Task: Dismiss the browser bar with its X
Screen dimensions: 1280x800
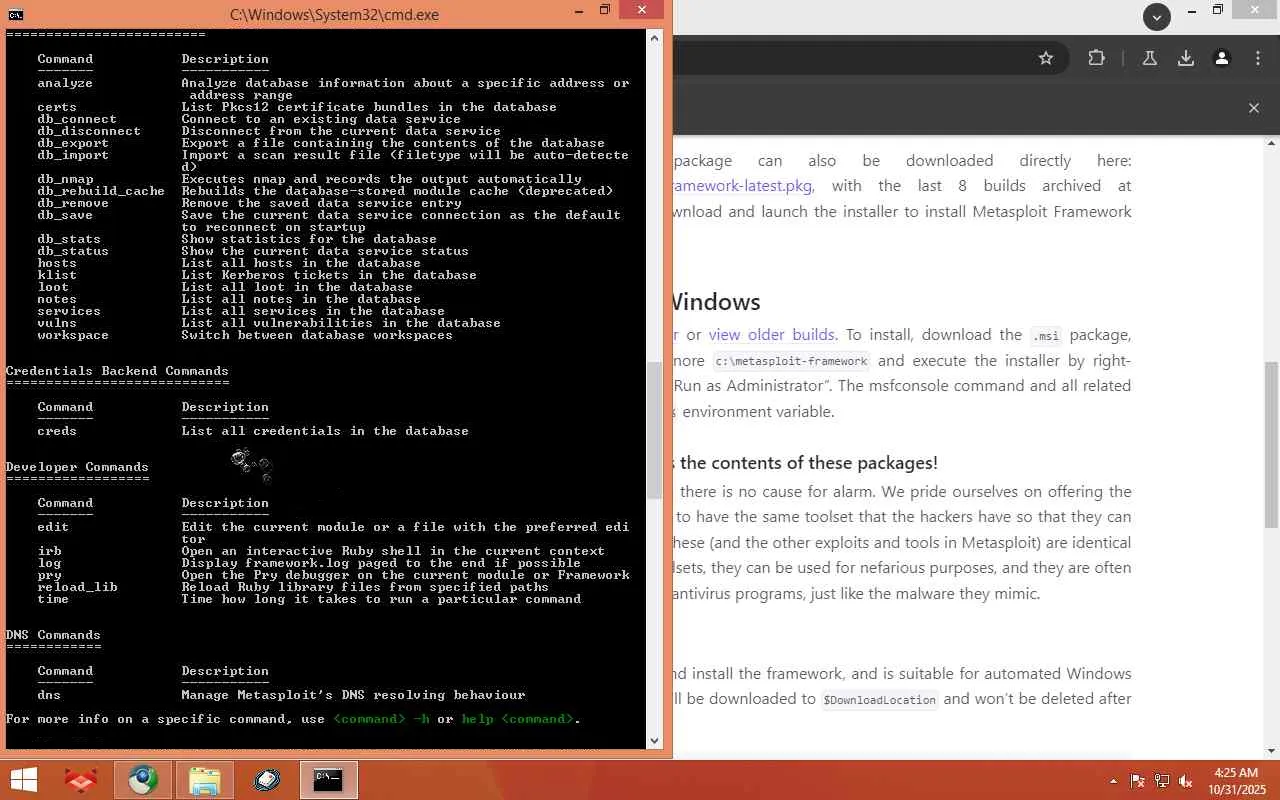Action: pyautogui.click(x=1254, y=108)
